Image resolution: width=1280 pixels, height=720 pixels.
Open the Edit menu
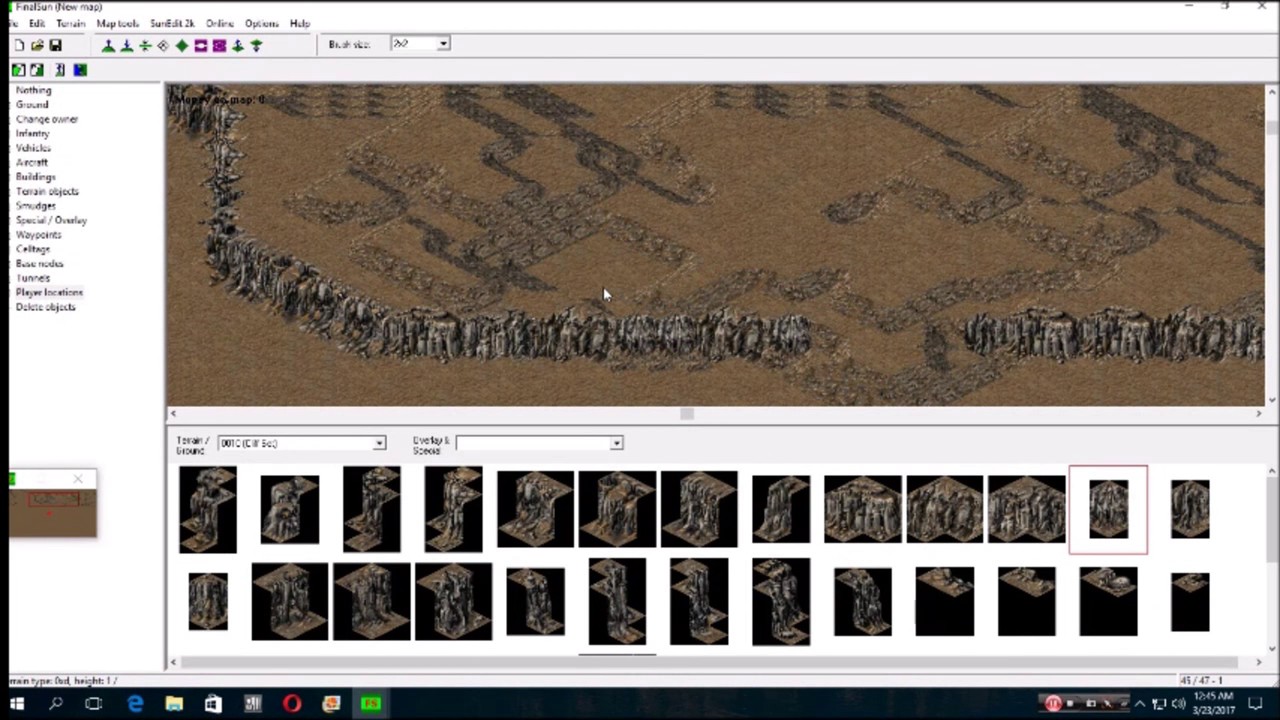tap(36, 23)
